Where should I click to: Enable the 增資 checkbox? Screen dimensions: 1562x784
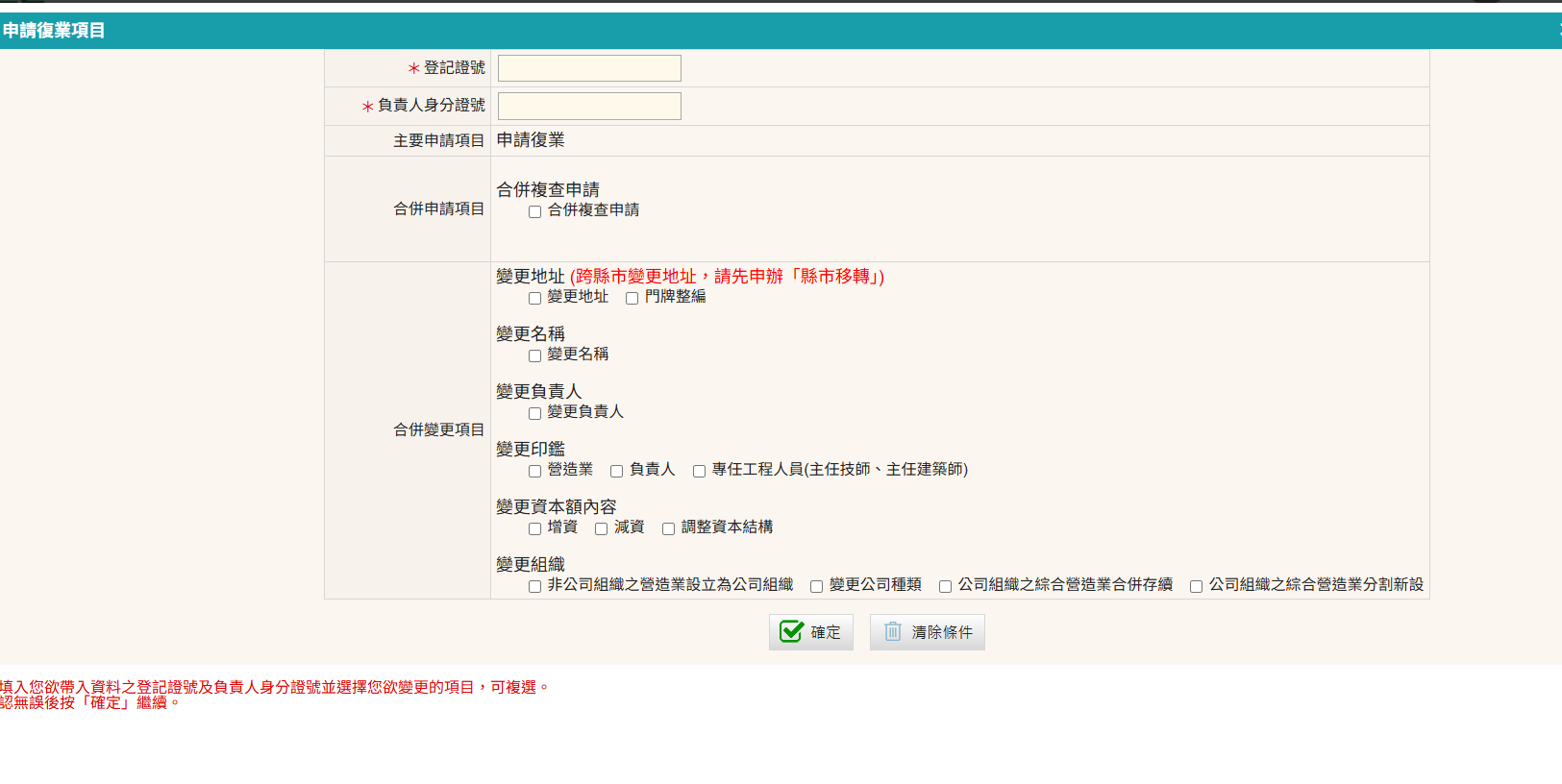point(534,529)
